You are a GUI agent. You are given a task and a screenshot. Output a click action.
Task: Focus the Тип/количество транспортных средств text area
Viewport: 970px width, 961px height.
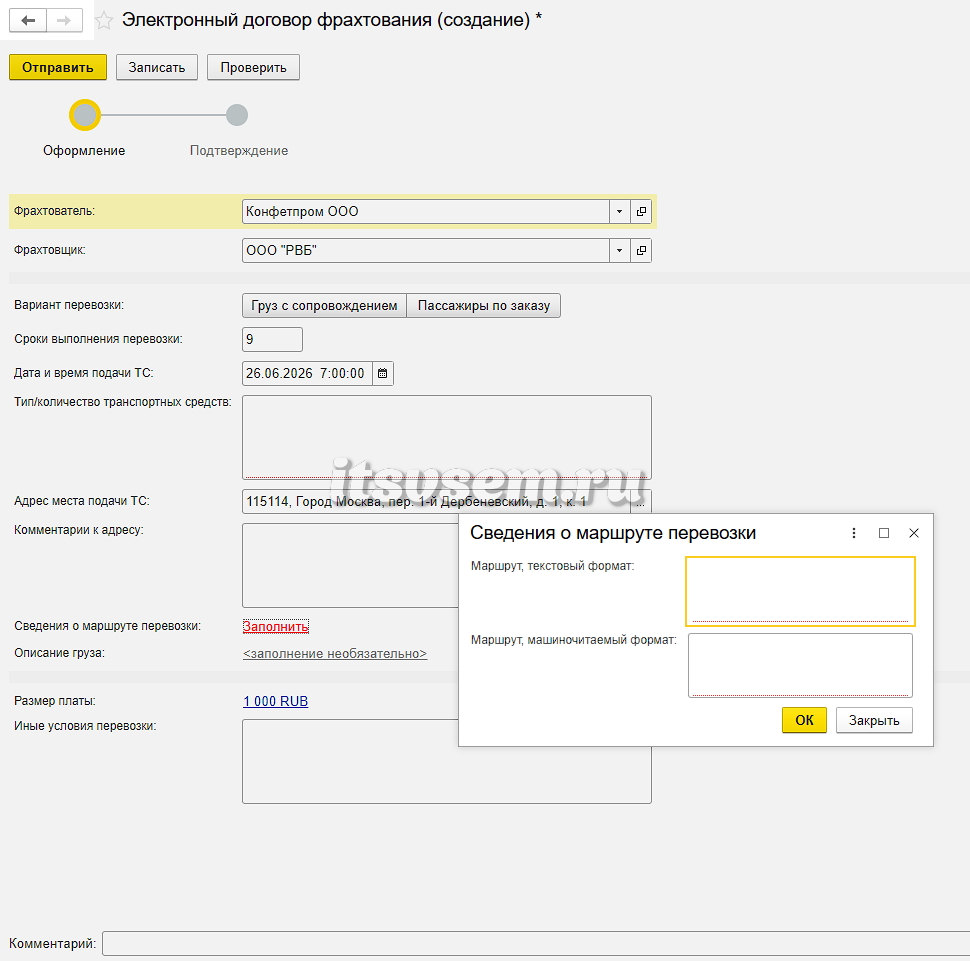pos(447,437)
